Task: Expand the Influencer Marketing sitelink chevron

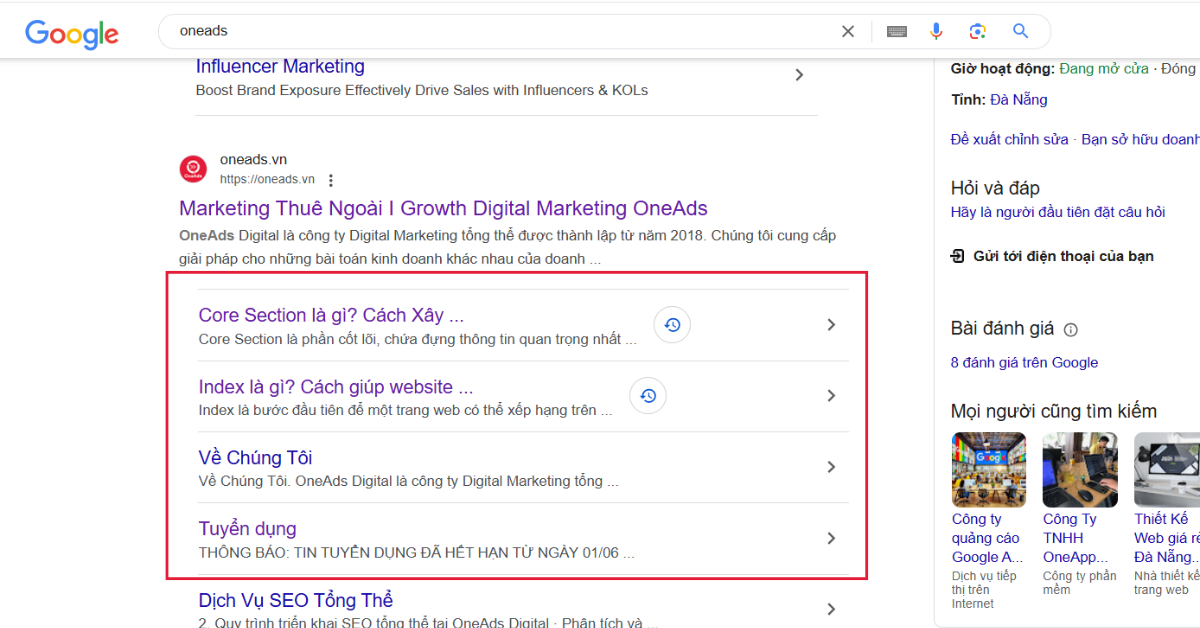Action: pos(799,75)
